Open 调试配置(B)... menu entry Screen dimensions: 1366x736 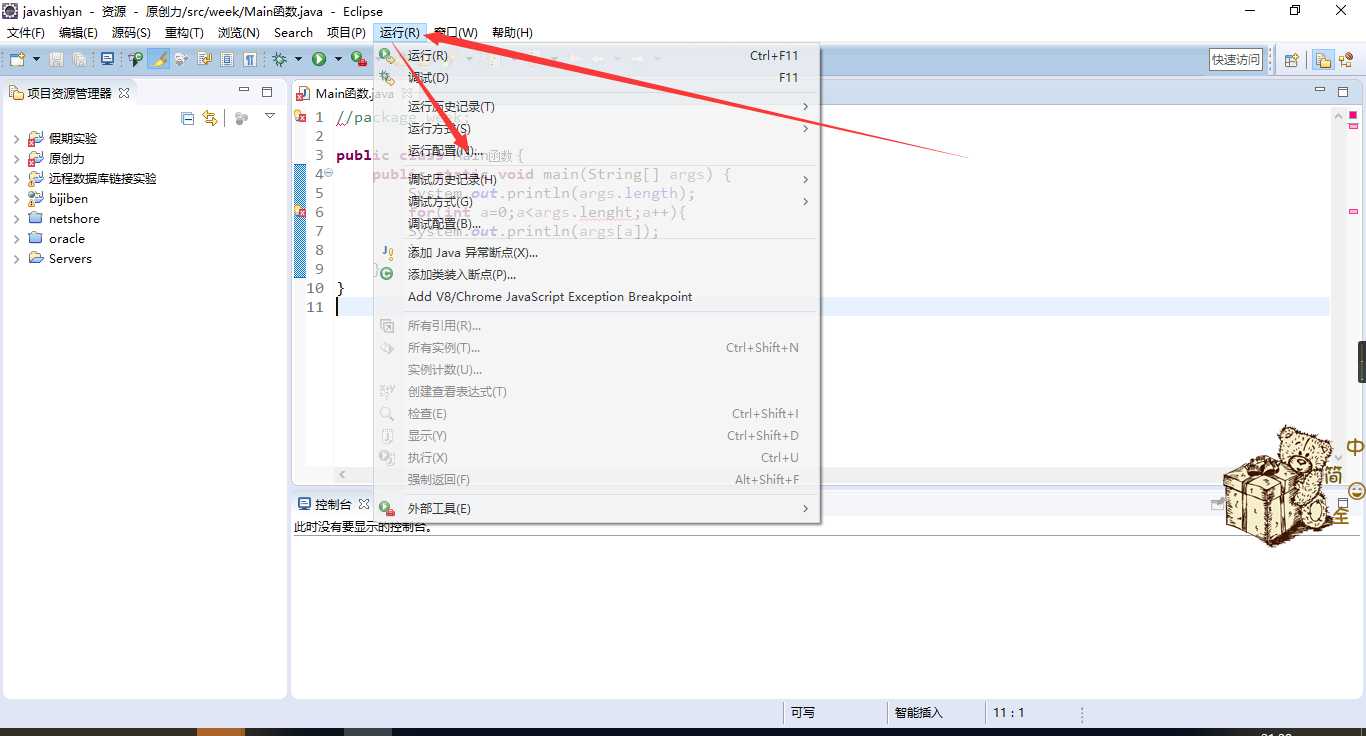596,224
